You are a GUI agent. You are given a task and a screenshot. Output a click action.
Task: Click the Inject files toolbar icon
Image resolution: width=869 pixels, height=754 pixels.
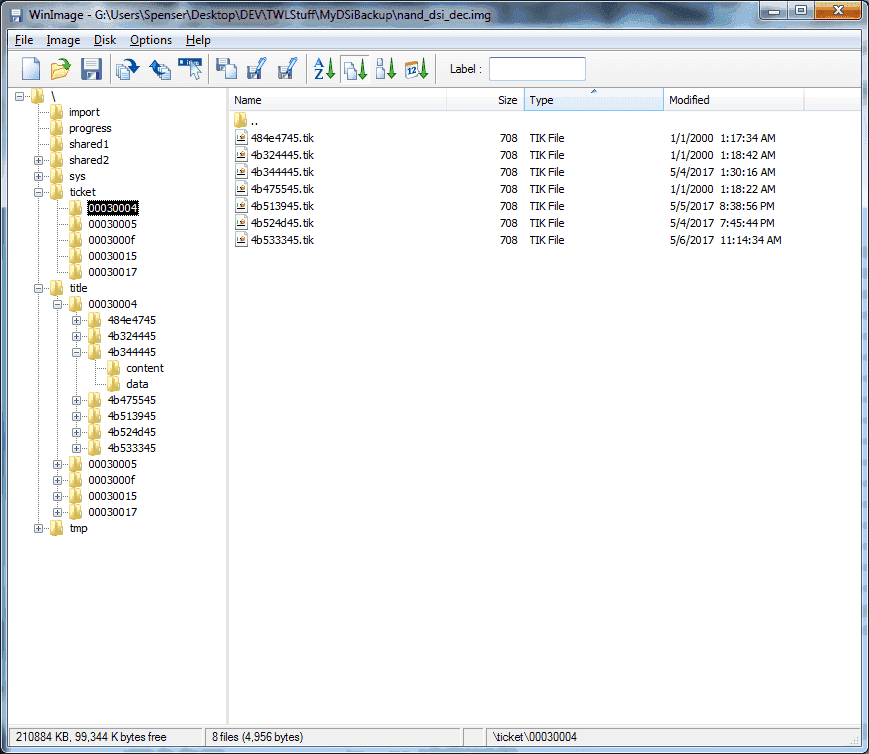(x=127, y=69)
